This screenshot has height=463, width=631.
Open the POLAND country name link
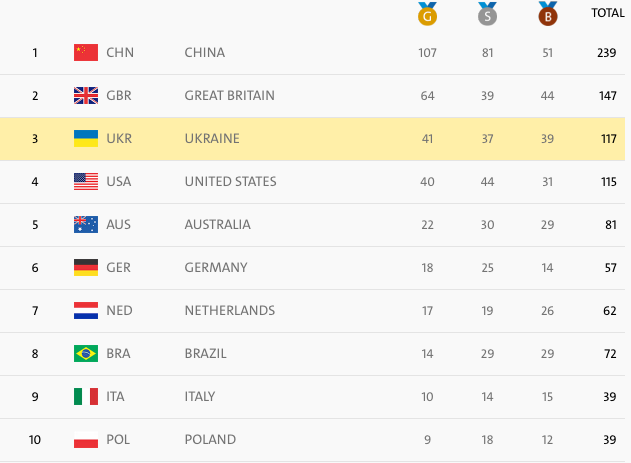pos(210,440)
